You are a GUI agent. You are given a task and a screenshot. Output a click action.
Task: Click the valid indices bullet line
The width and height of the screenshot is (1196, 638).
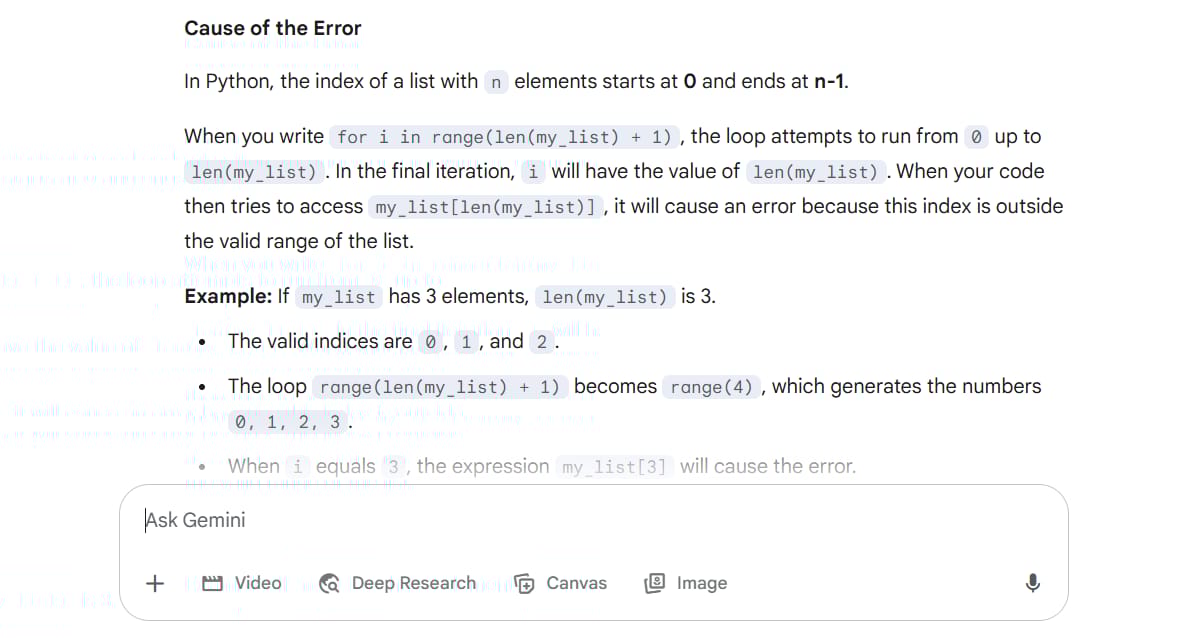pos(394,342)
